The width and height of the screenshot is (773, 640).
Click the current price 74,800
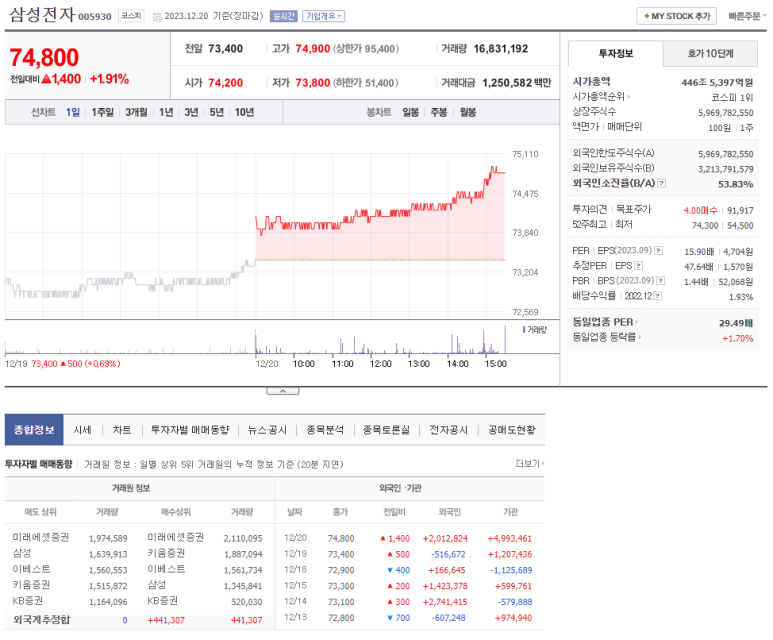pos(44,57)
